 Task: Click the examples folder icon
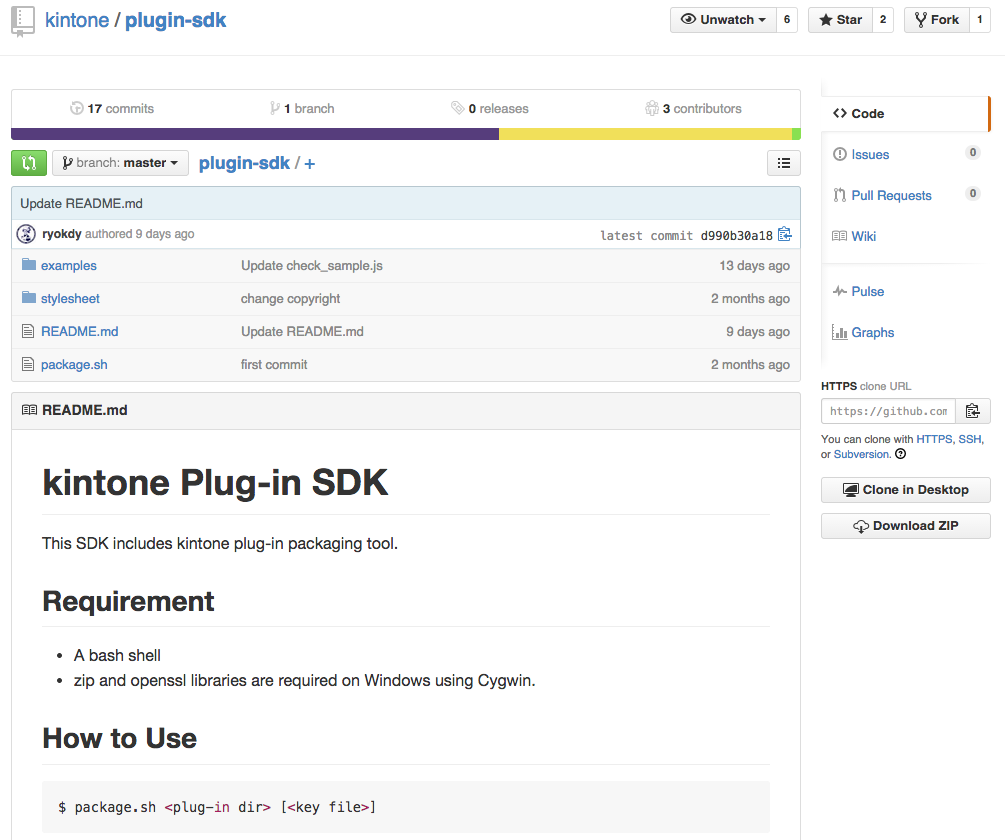pos(29,265)
